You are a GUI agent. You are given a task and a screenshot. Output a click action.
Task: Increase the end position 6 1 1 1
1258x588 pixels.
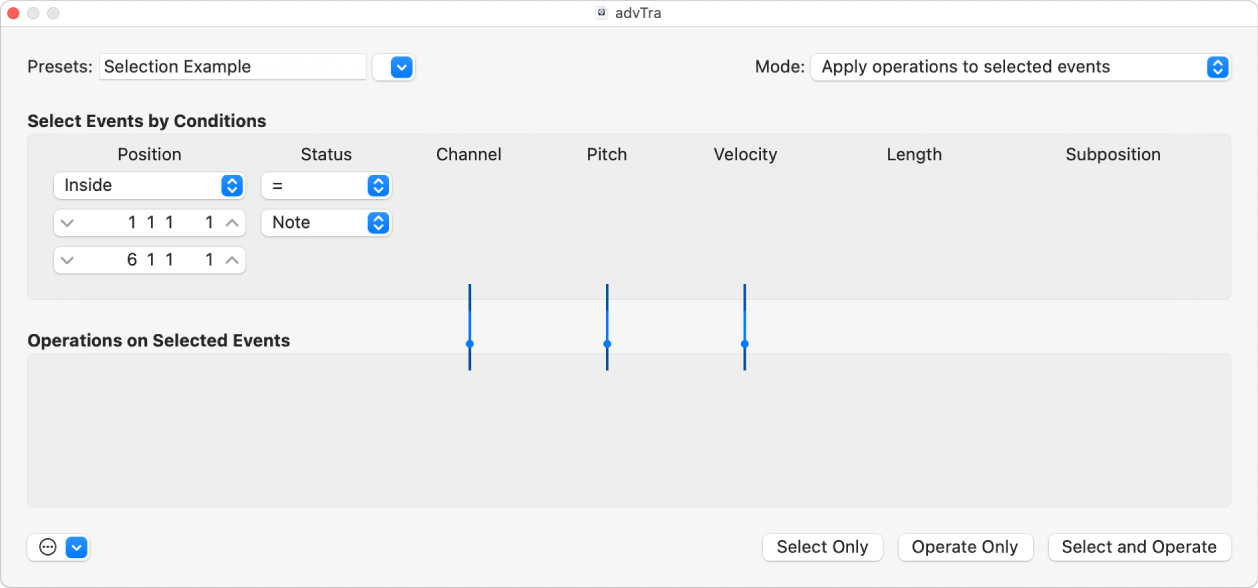point(232,260)
